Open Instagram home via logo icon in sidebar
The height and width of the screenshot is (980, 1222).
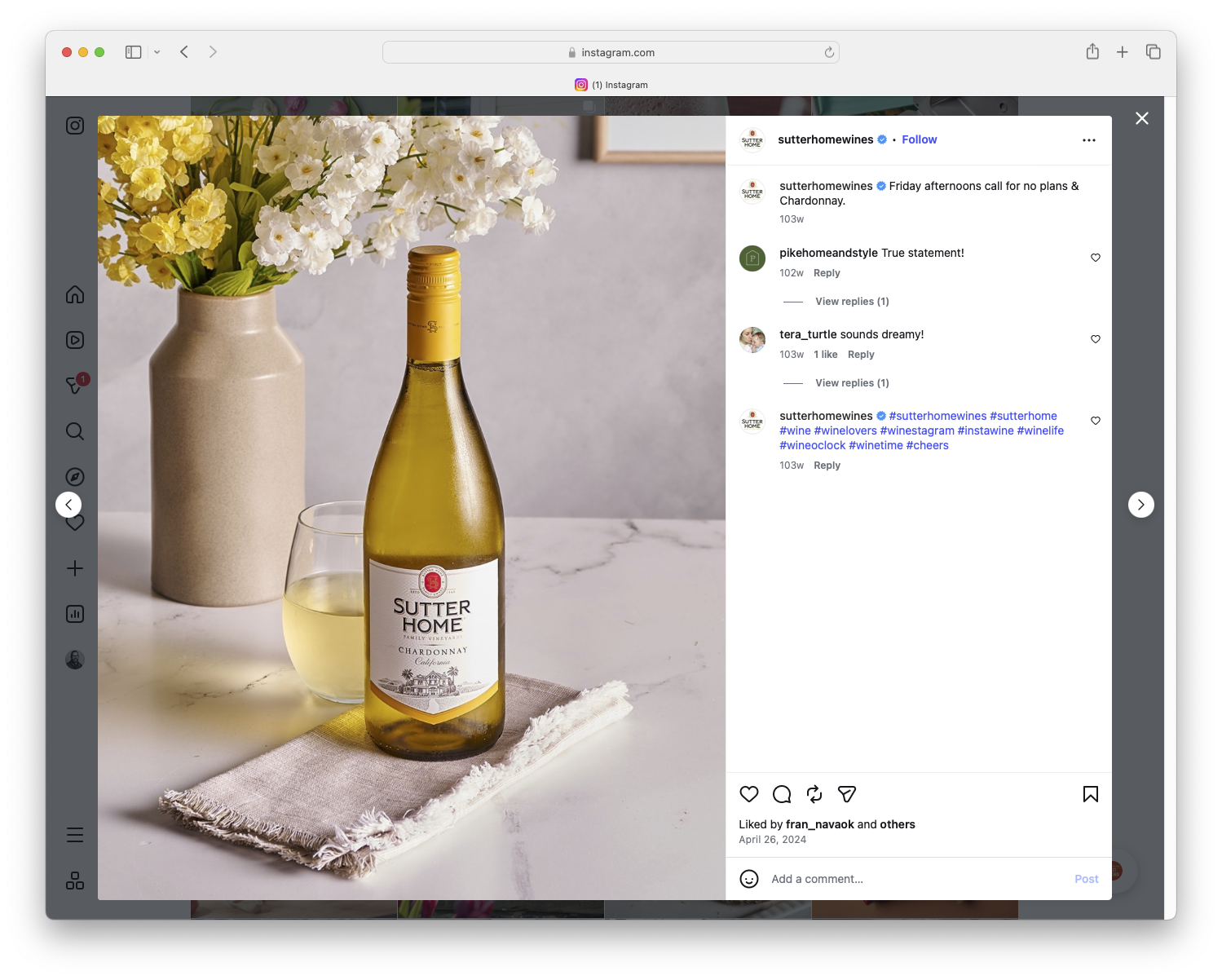[x=75, y=126]
